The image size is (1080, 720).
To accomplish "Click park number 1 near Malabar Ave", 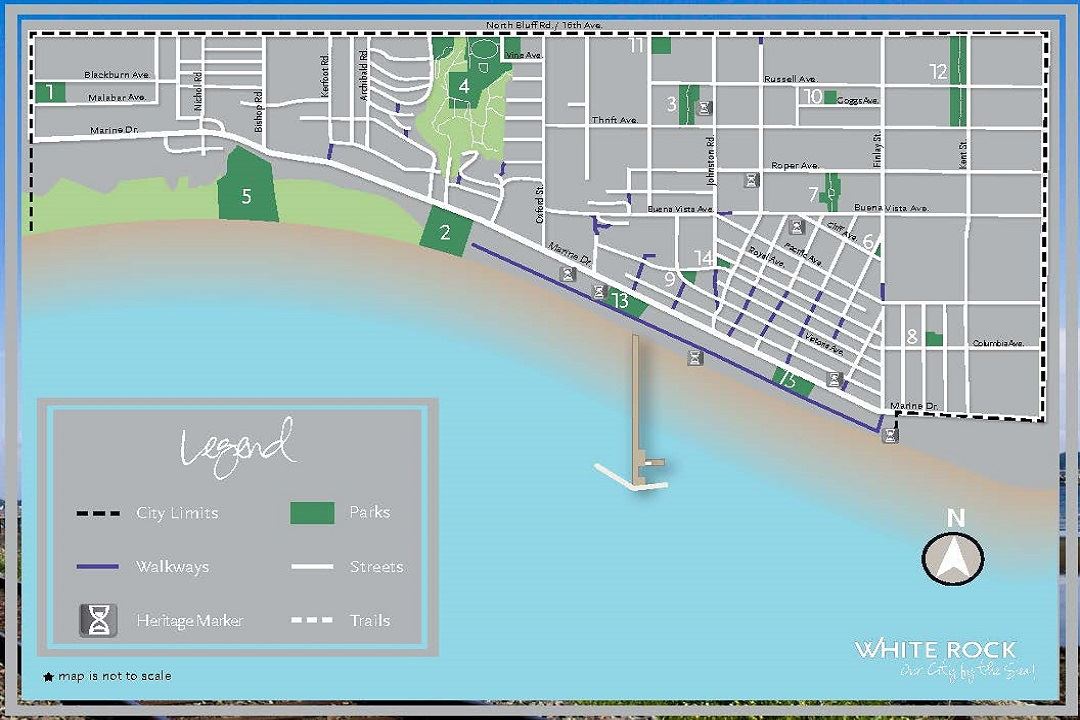I will coord(52,92).
